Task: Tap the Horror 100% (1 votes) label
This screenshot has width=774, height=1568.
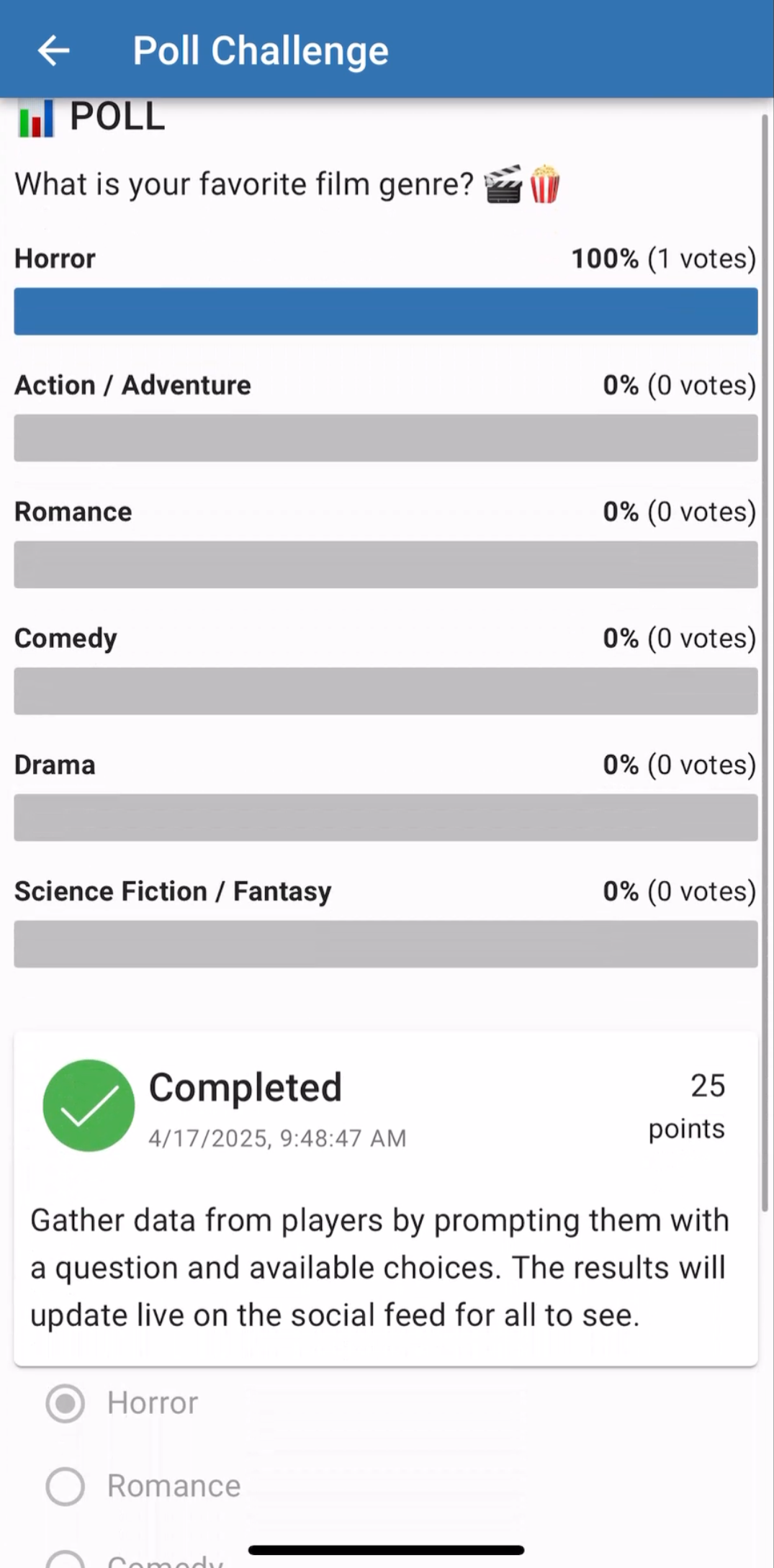Action: (x=663, y=258)
